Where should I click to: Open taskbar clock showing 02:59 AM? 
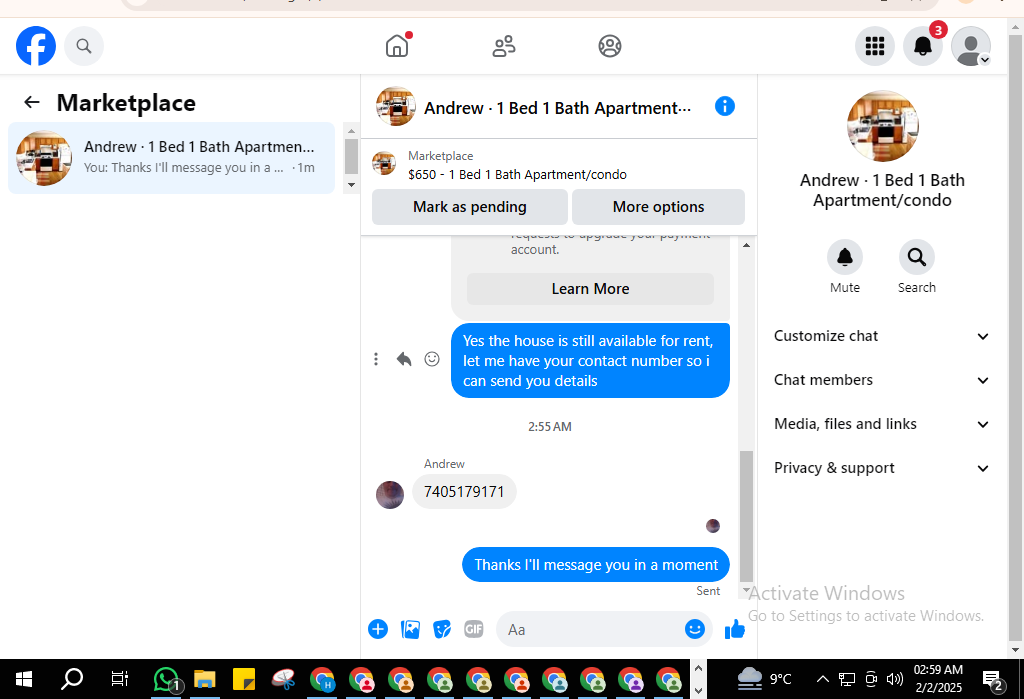click(938, 679)
